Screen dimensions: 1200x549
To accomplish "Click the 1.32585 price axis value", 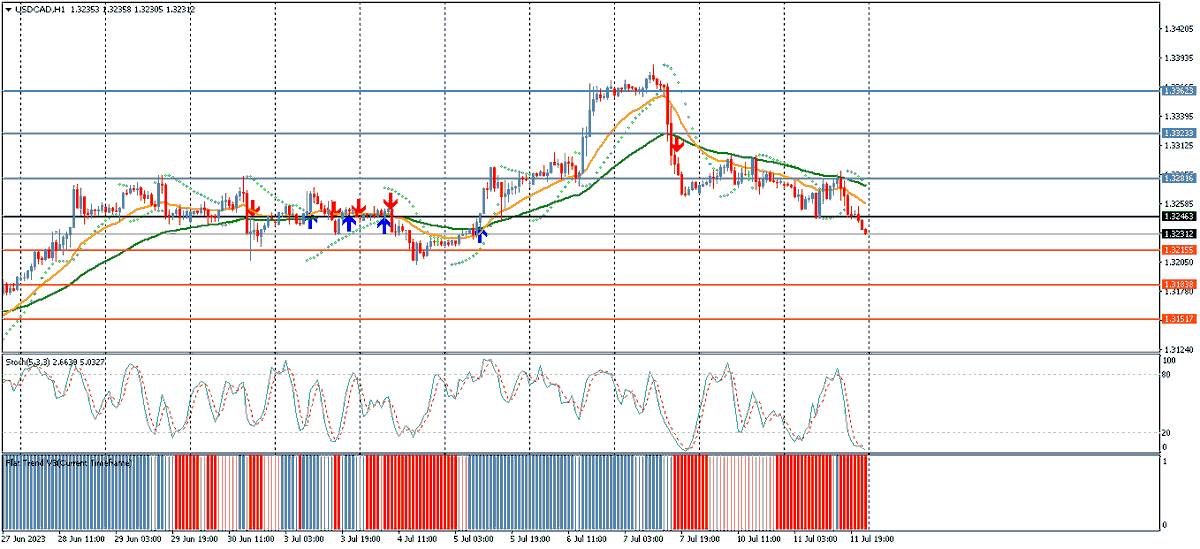I will point(1179,204).
